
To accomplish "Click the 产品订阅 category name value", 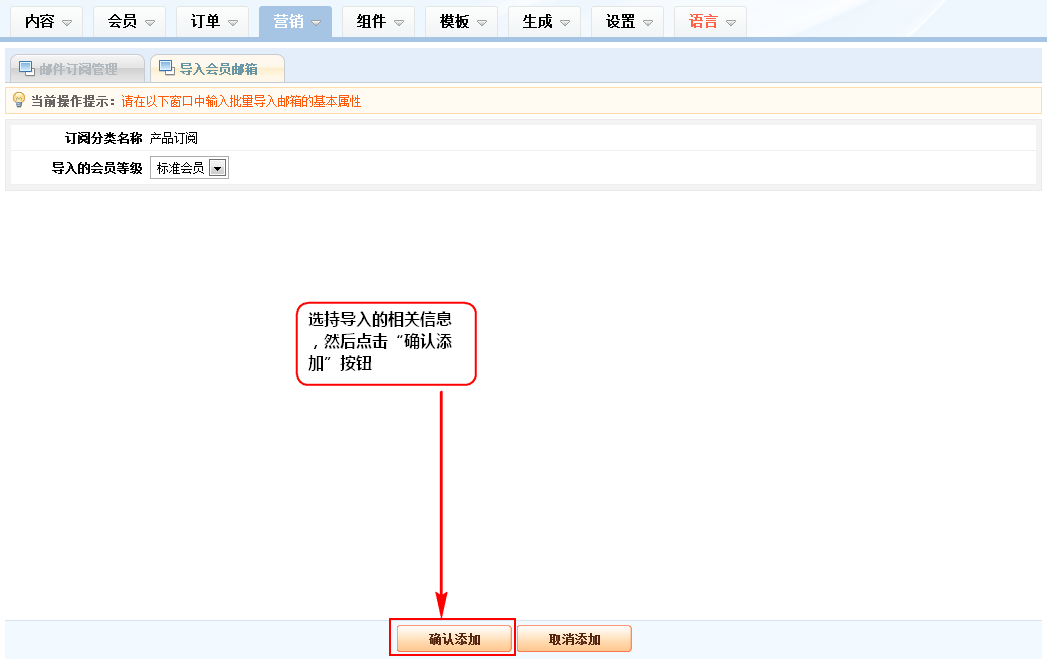I will 174,138.
